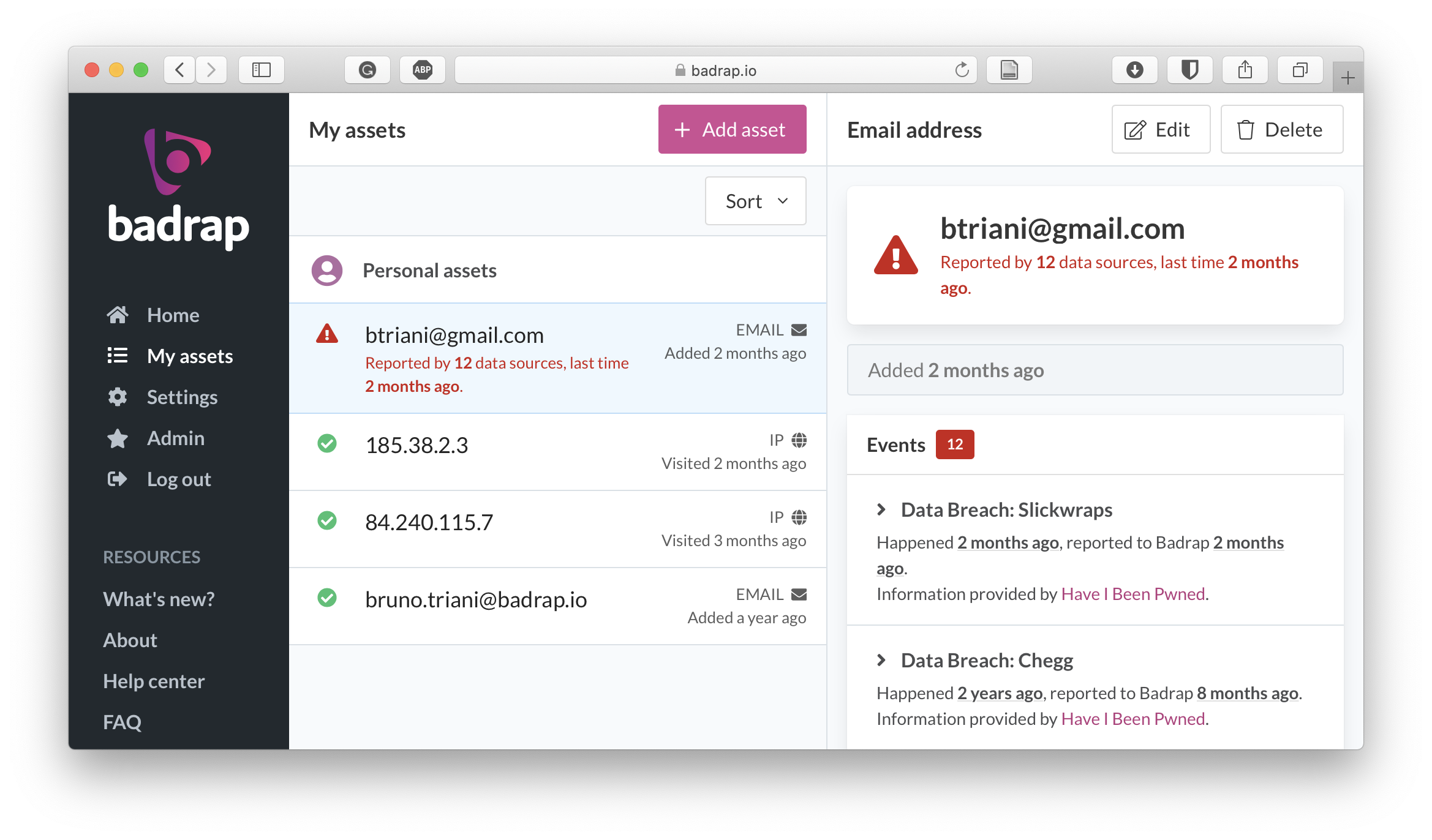1432x840 pixels.
Task: Open the Sort dropdown
Action: tap(755, 201)
